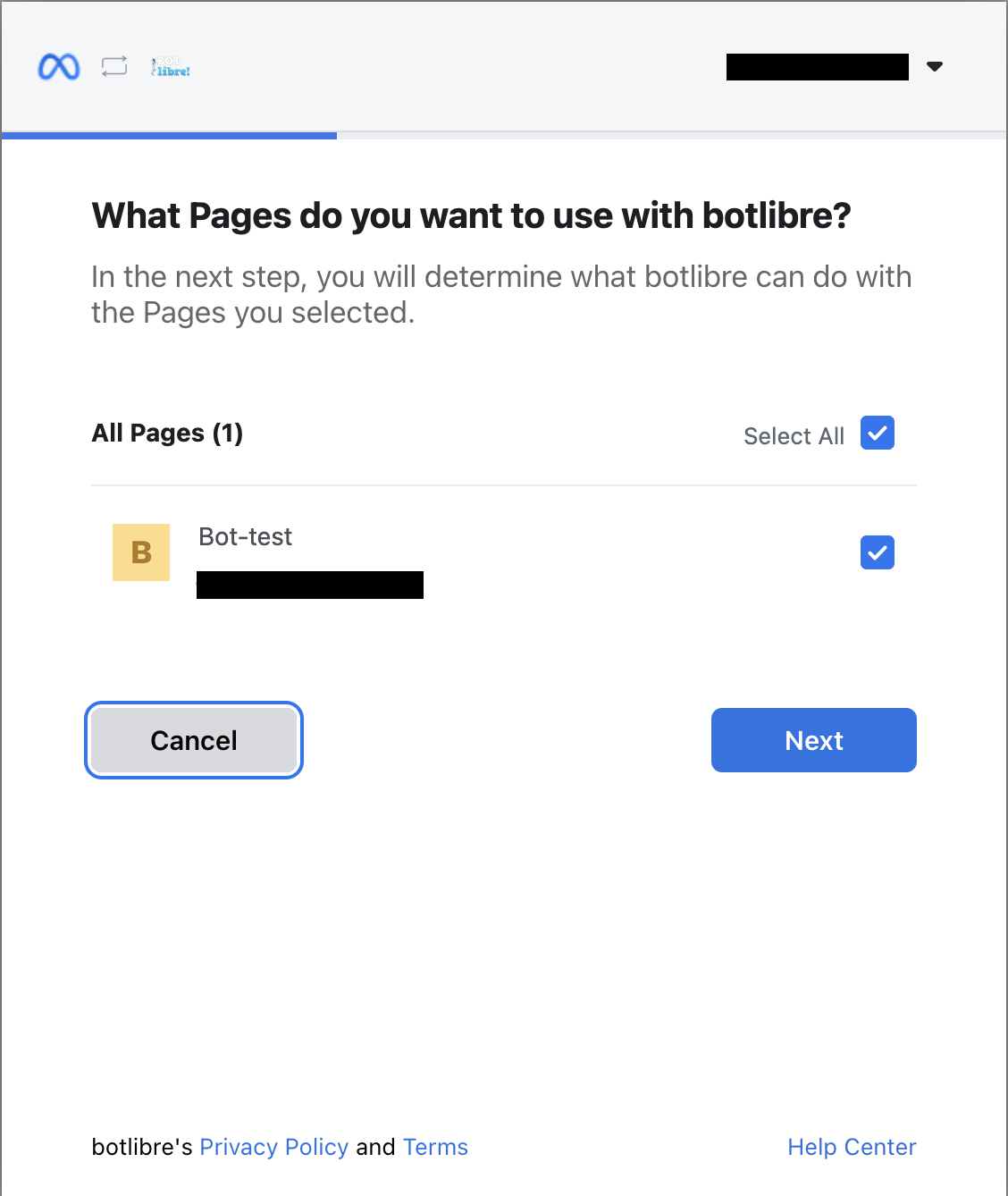Select the Bot-test page name

tap(246, 536)
